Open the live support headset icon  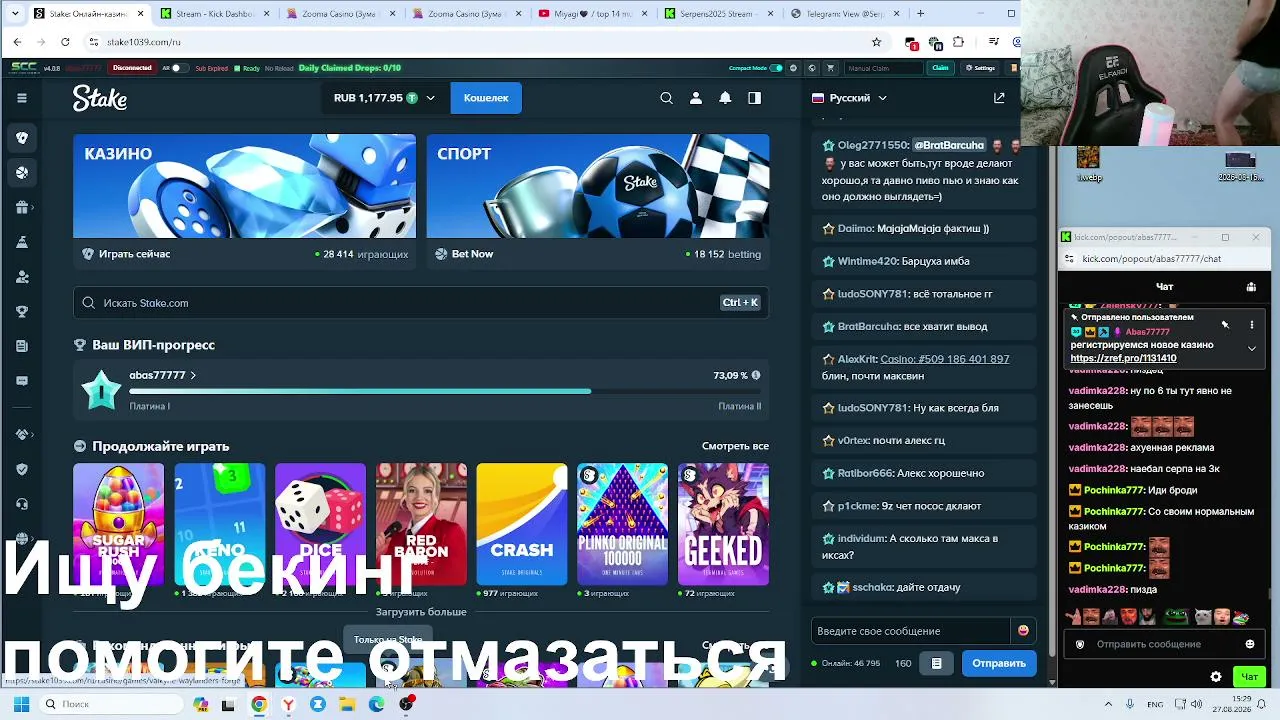point(22,504)
